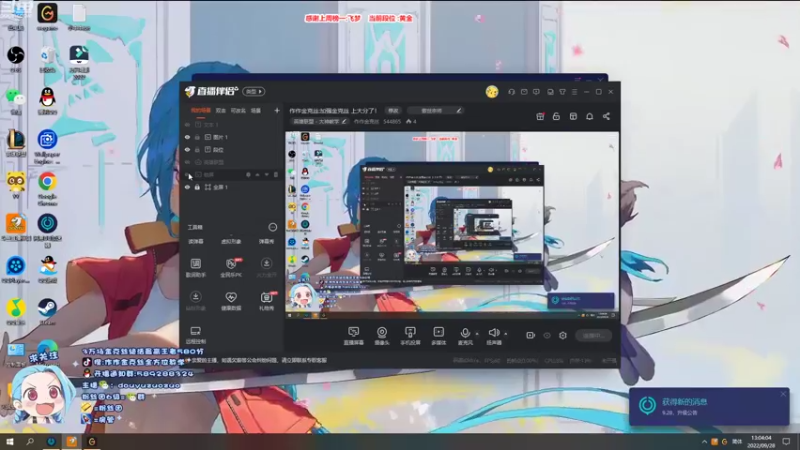
Task: Open settings gear of the highlighted source
Action: [248, 174]
